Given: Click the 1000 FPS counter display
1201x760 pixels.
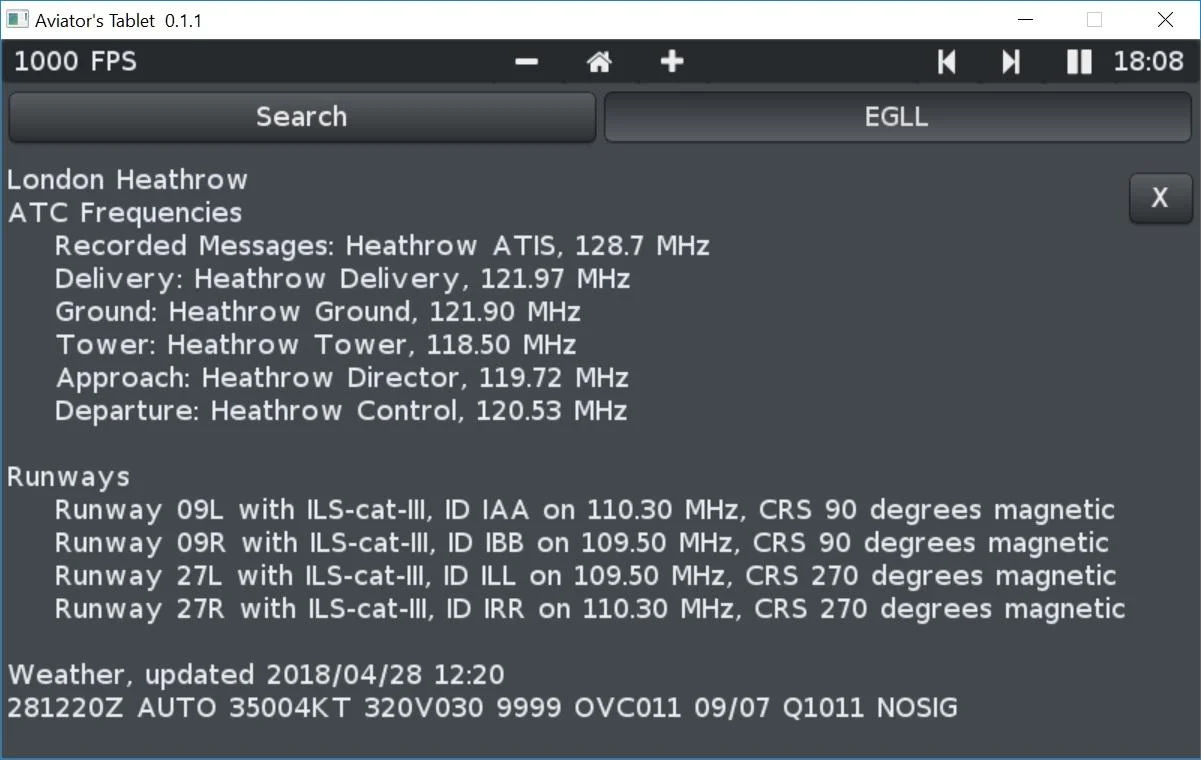Looking at the screenshot, I should [x=74, y=61].
